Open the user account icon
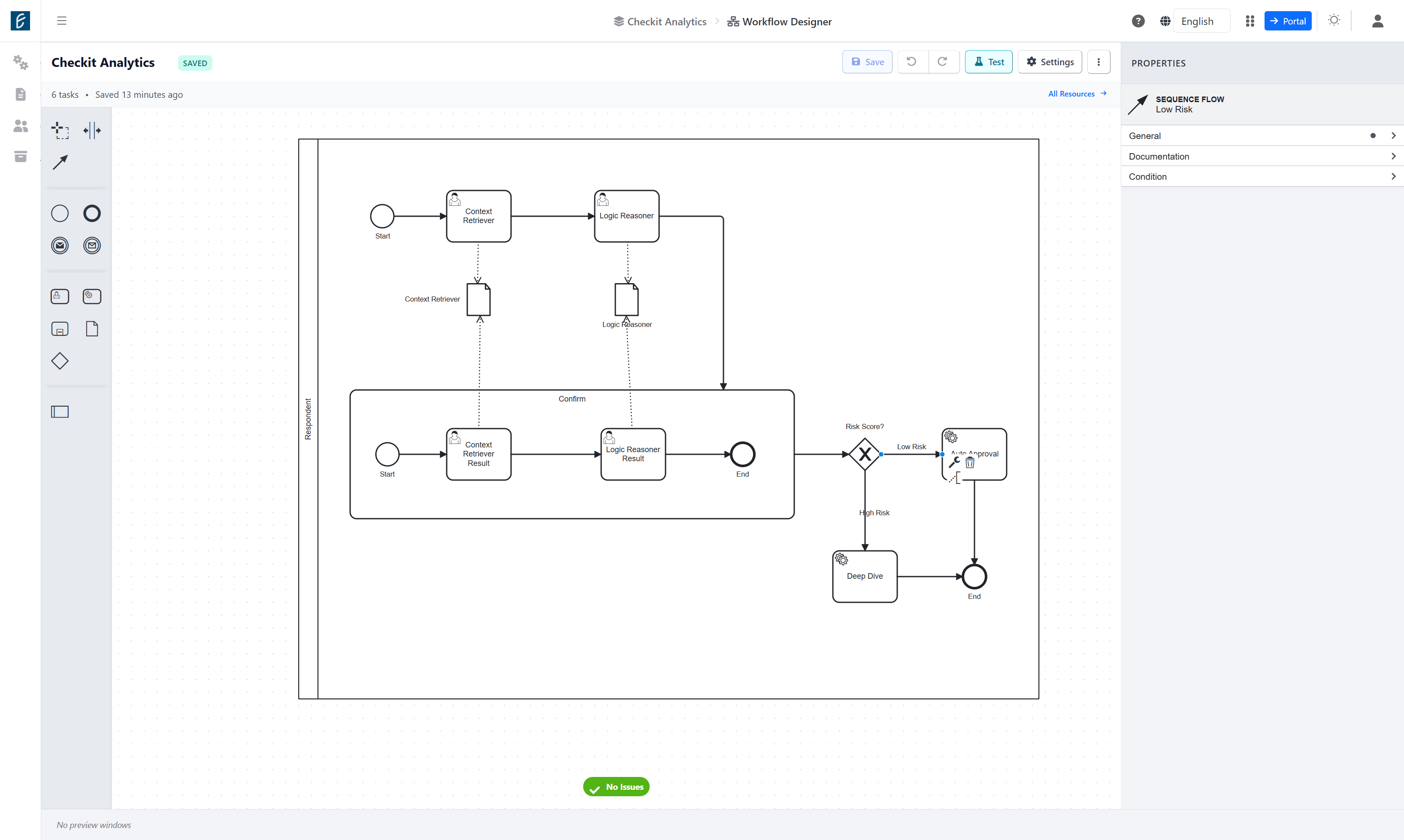Screen dimensions: 1404x840 pyautogui.click(x=1377, y=21)
